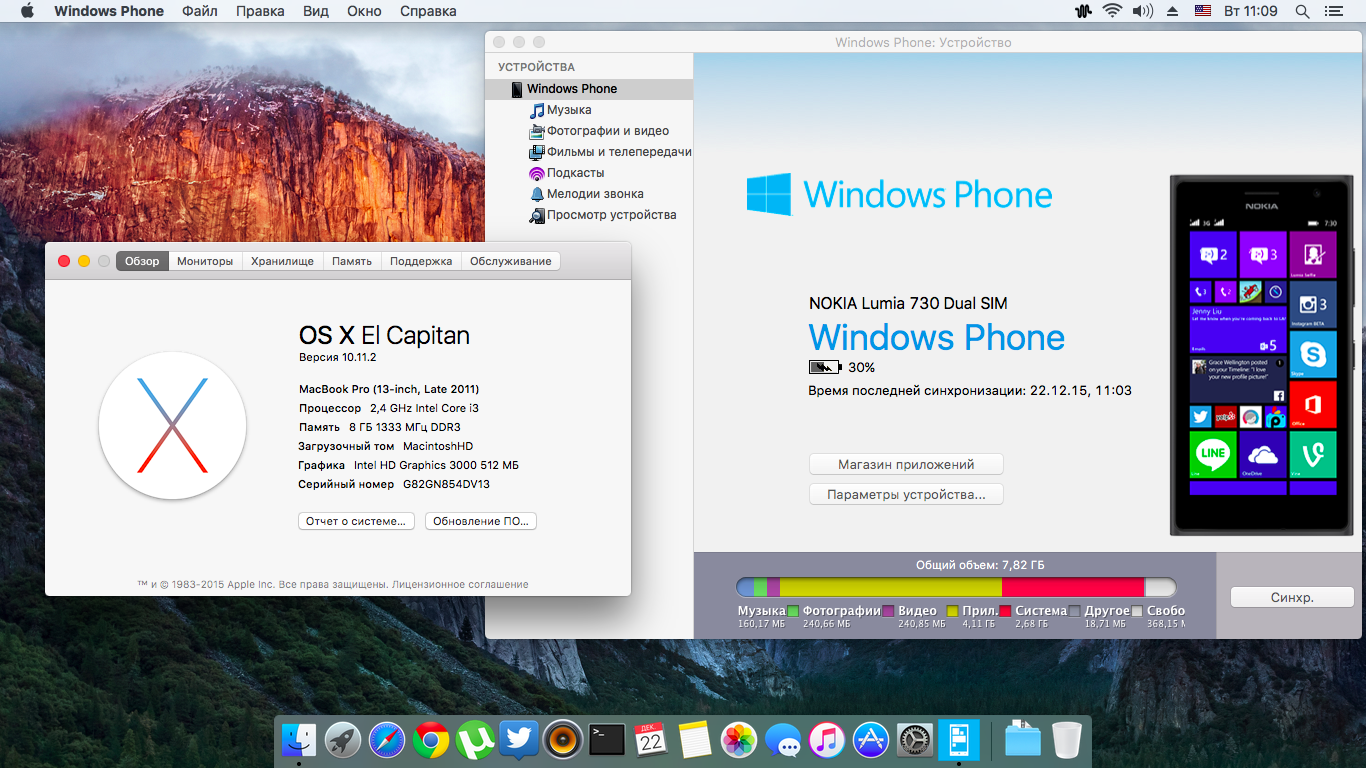Launch Terminal from the Dock

click(x=607, y=740)
